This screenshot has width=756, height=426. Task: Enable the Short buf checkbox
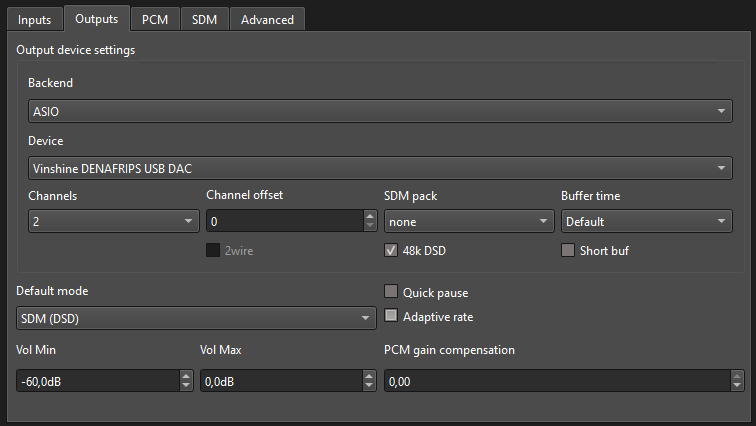567,250
